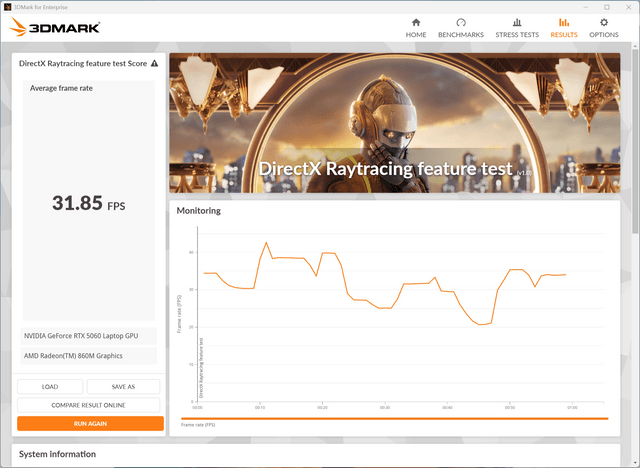Click the orange frame rate timeline bar
The width and height of the screenshot is (640, 468).
point(395,419)
